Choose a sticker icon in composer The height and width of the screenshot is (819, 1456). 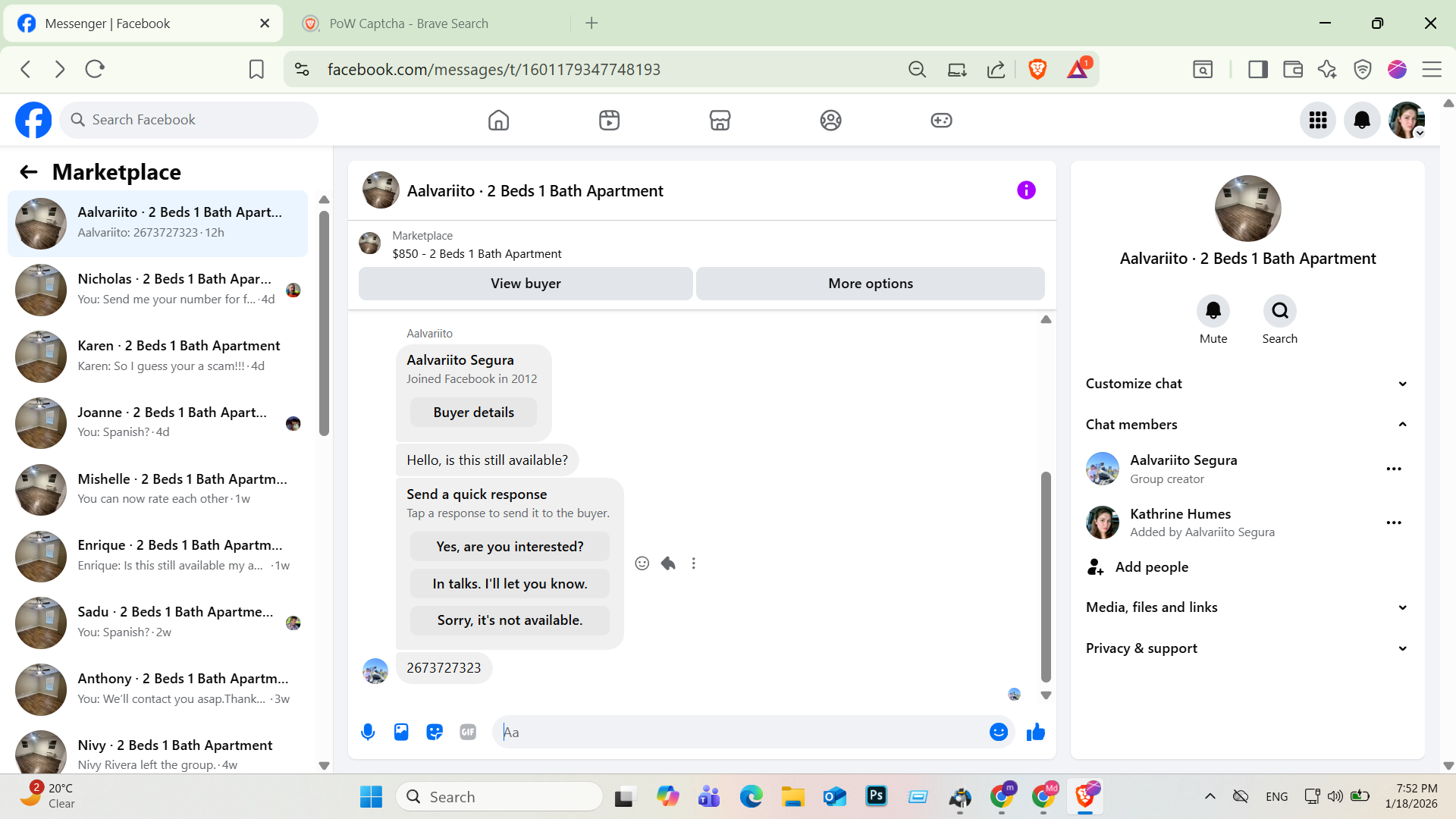(x=435, y=732)
